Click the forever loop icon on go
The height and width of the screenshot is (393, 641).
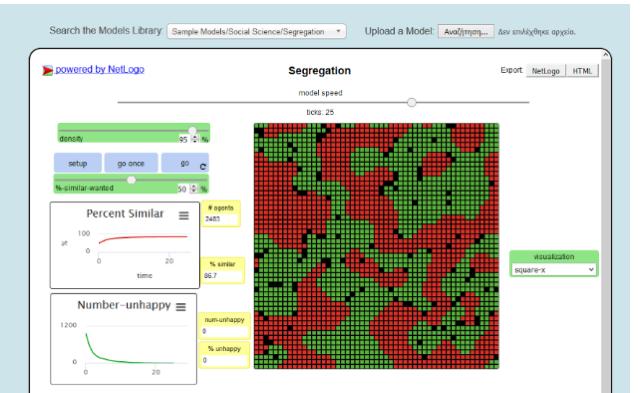[x=203, y=166]
